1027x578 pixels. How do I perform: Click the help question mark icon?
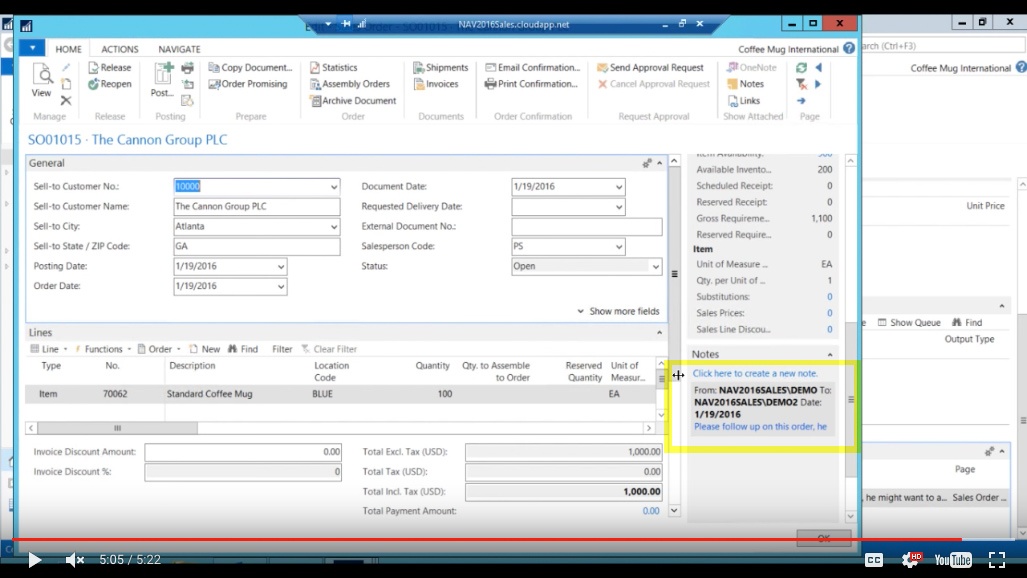[849, 48]
